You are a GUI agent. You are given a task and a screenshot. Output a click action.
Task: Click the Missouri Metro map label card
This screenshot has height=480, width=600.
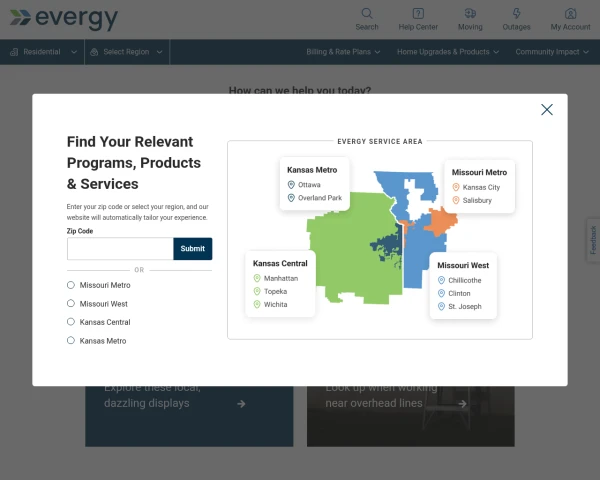coord(479,186)
